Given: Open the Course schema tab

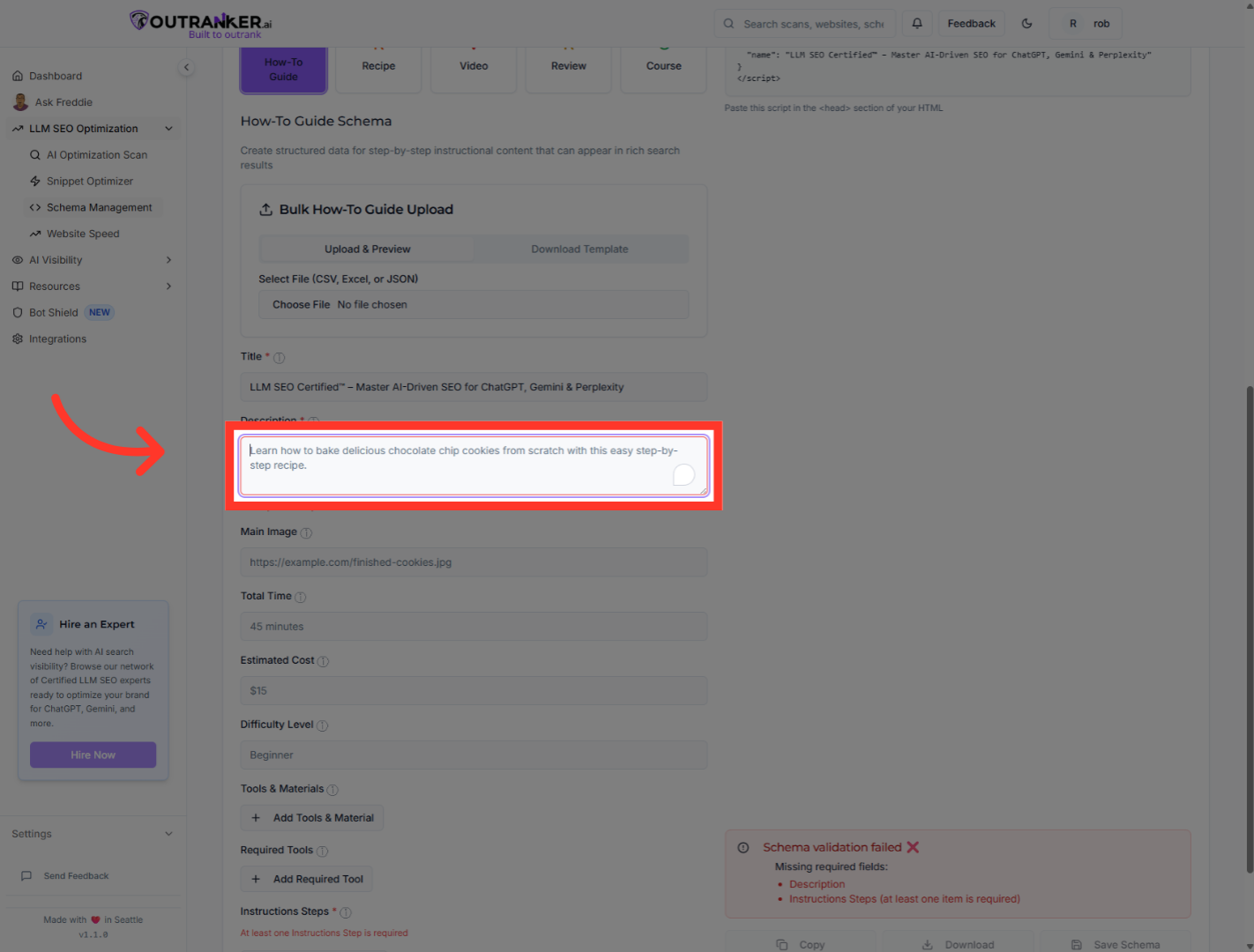Looking at the screenshot, I should (663, 65).
